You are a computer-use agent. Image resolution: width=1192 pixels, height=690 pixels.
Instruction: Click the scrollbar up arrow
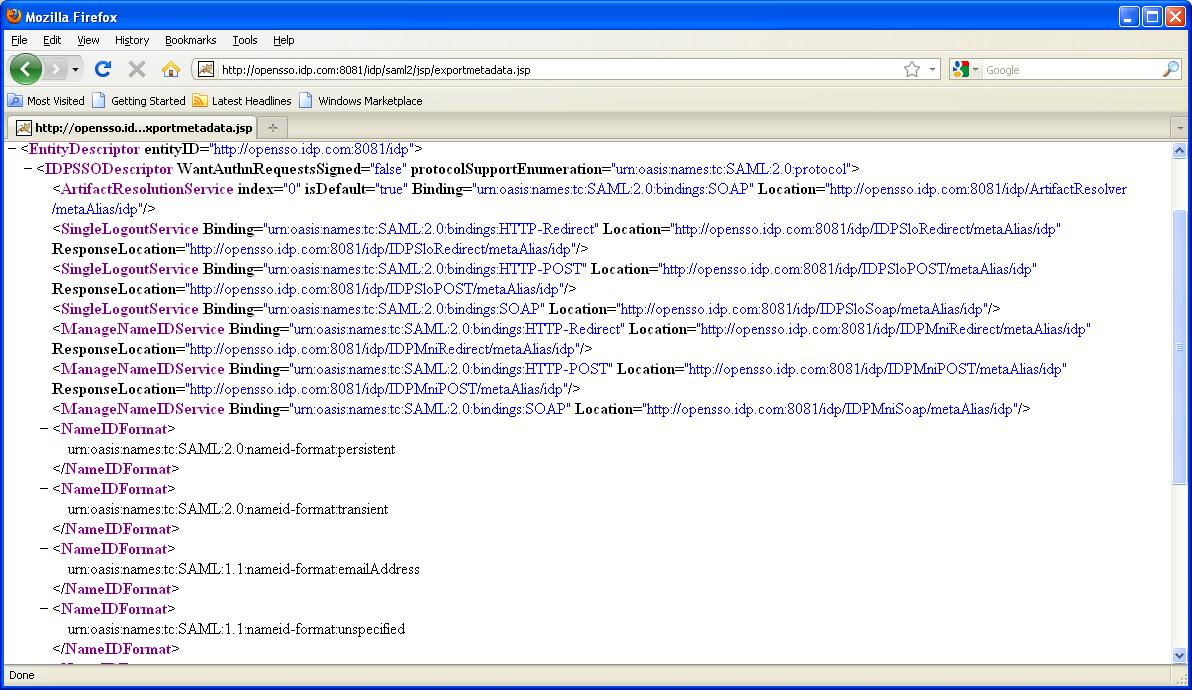1179,150
